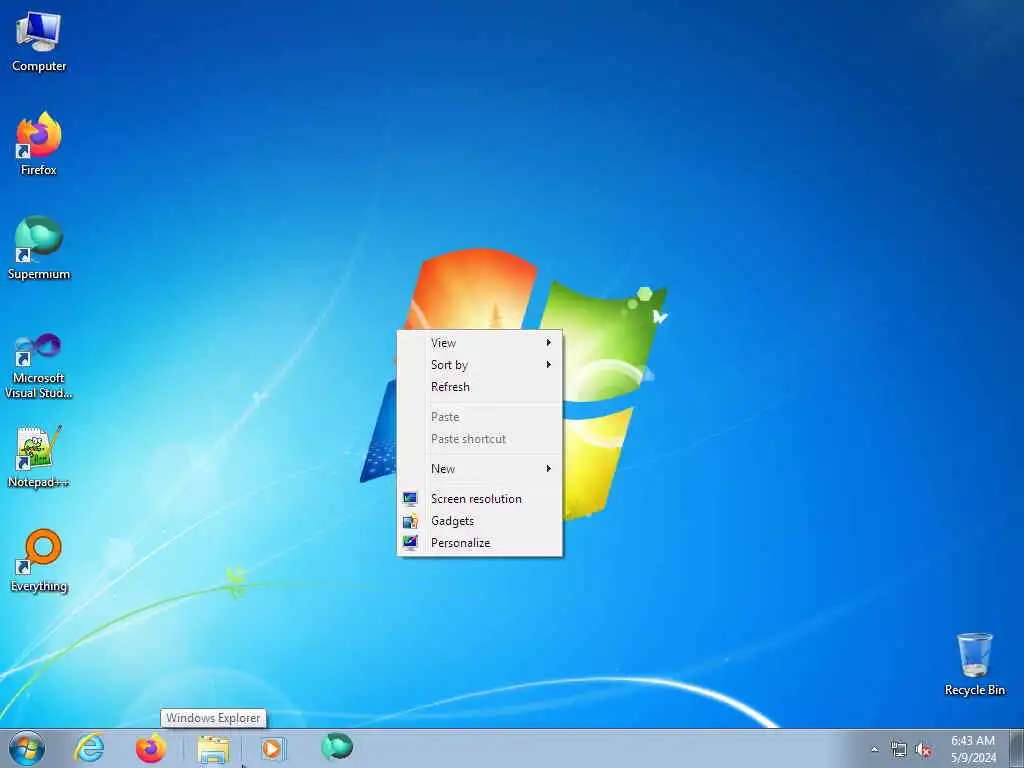The image size is (1024, 768).
Task: Click the Gadgets menu icon
Action: 410,521
